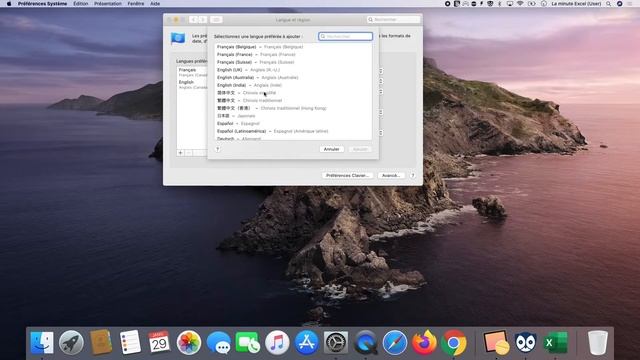Open Google Chrome in Dock
The image size is (640, 360).
point(453,342)
